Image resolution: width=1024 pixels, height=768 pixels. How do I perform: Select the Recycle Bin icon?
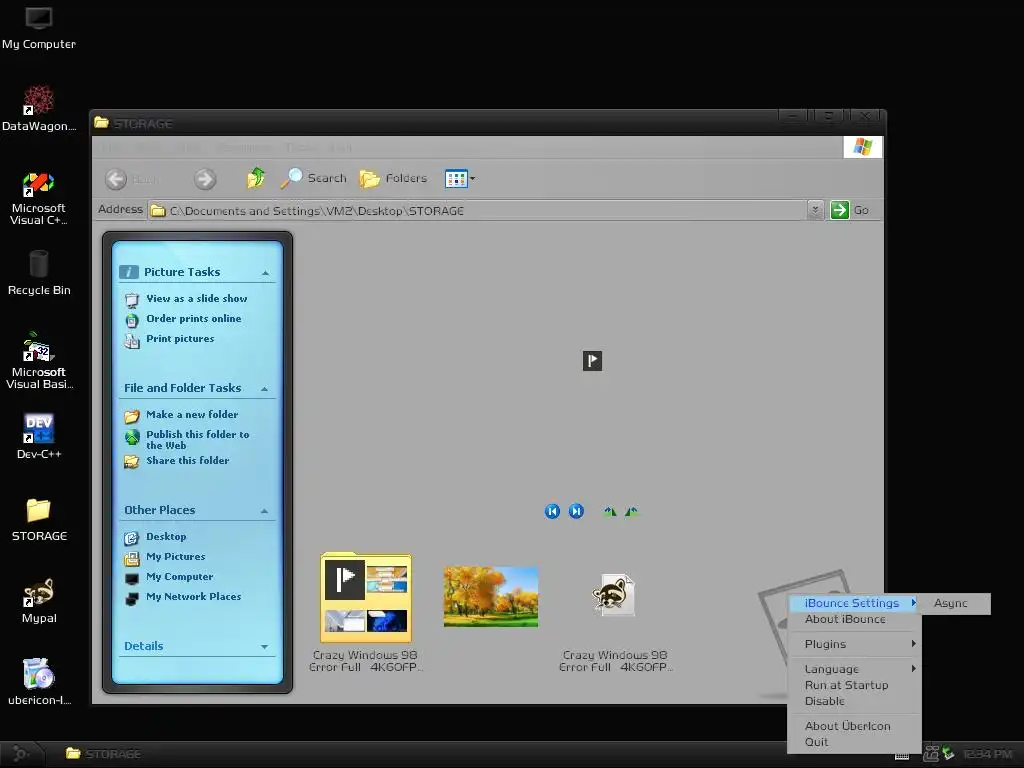(x=39, y=273)
